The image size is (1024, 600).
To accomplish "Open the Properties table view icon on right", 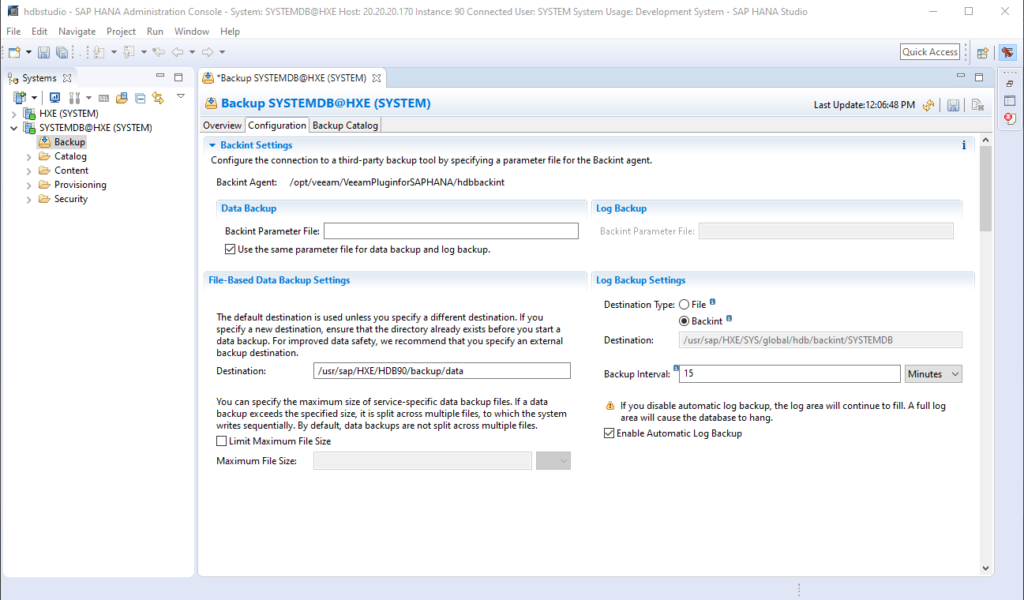I will (x=1010, y=101).
